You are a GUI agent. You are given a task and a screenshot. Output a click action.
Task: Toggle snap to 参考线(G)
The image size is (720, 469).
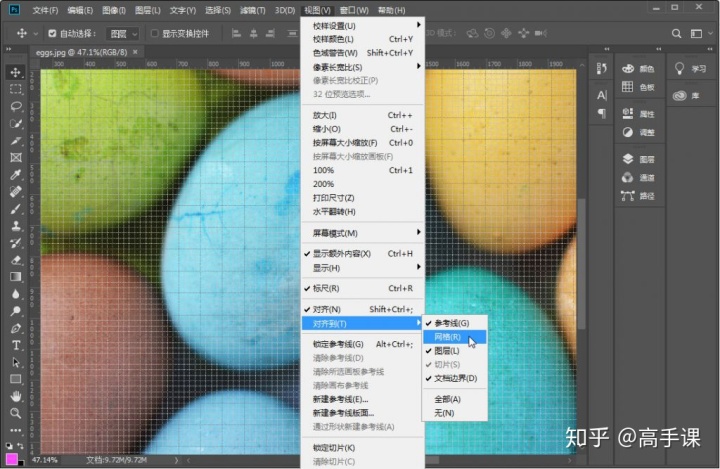pyautogui.click(x=454, y=323)
